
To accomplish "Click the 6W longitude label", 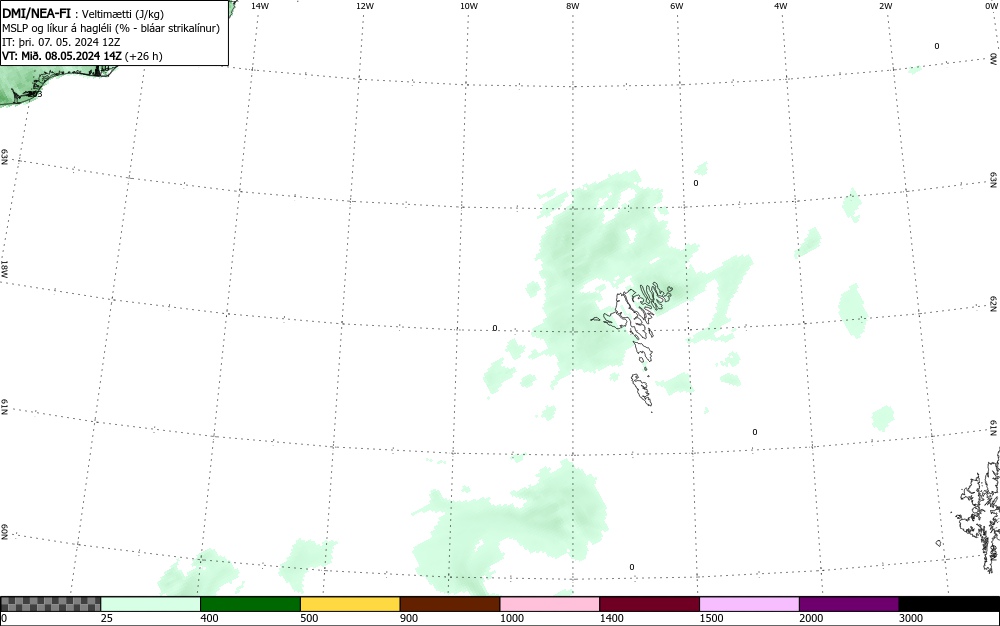I will tap(677, 6).
